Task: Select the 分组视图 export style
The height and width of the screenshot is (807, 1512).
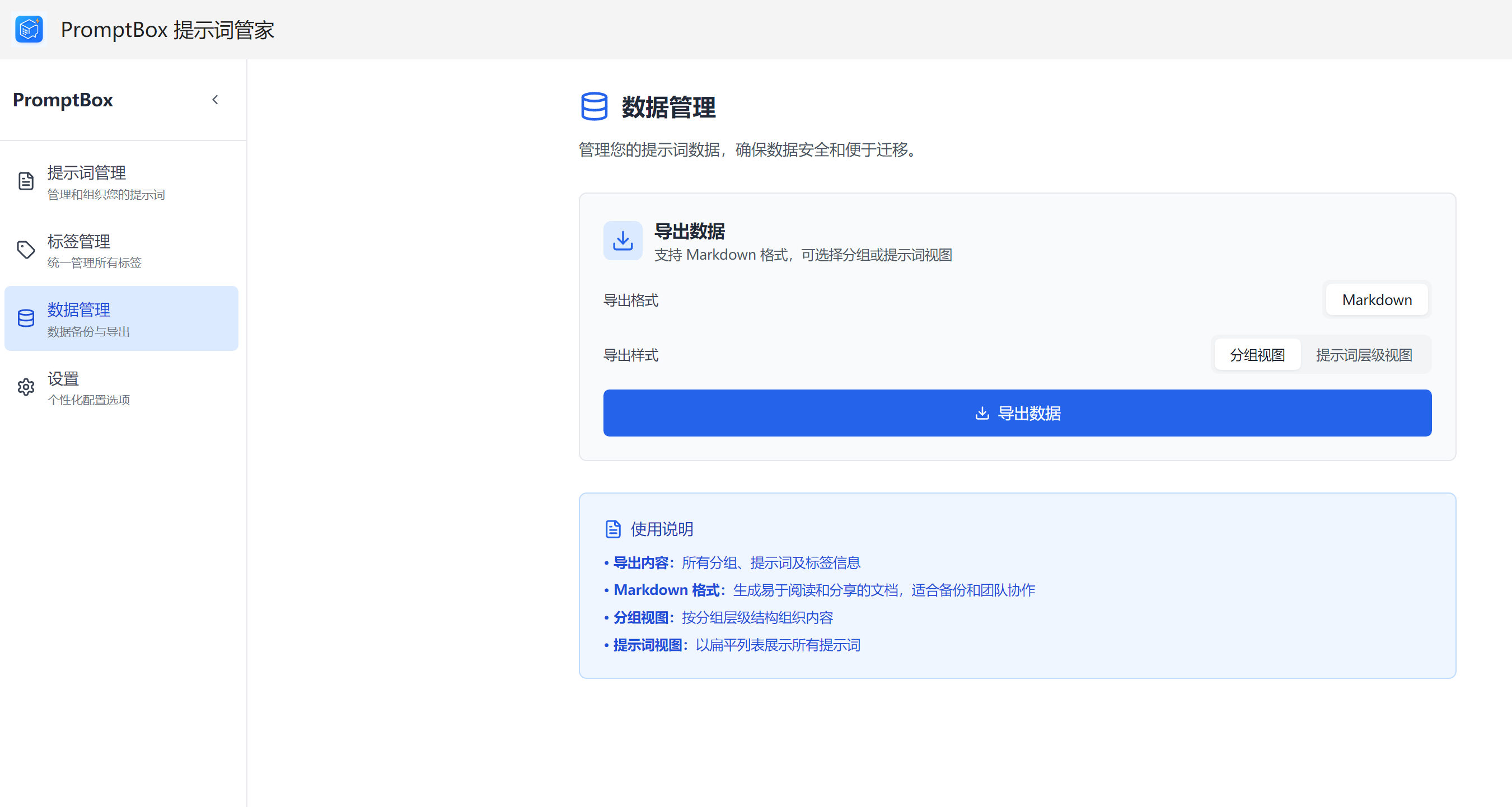Action: [1257, 355]
